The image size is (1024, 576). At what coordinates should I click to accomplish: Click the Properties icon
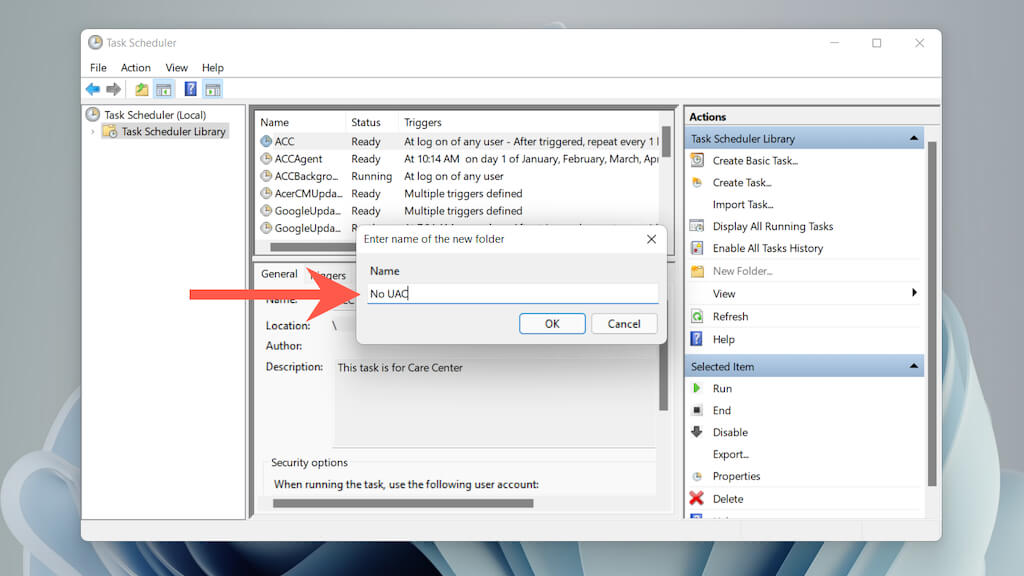click(697, 476)
